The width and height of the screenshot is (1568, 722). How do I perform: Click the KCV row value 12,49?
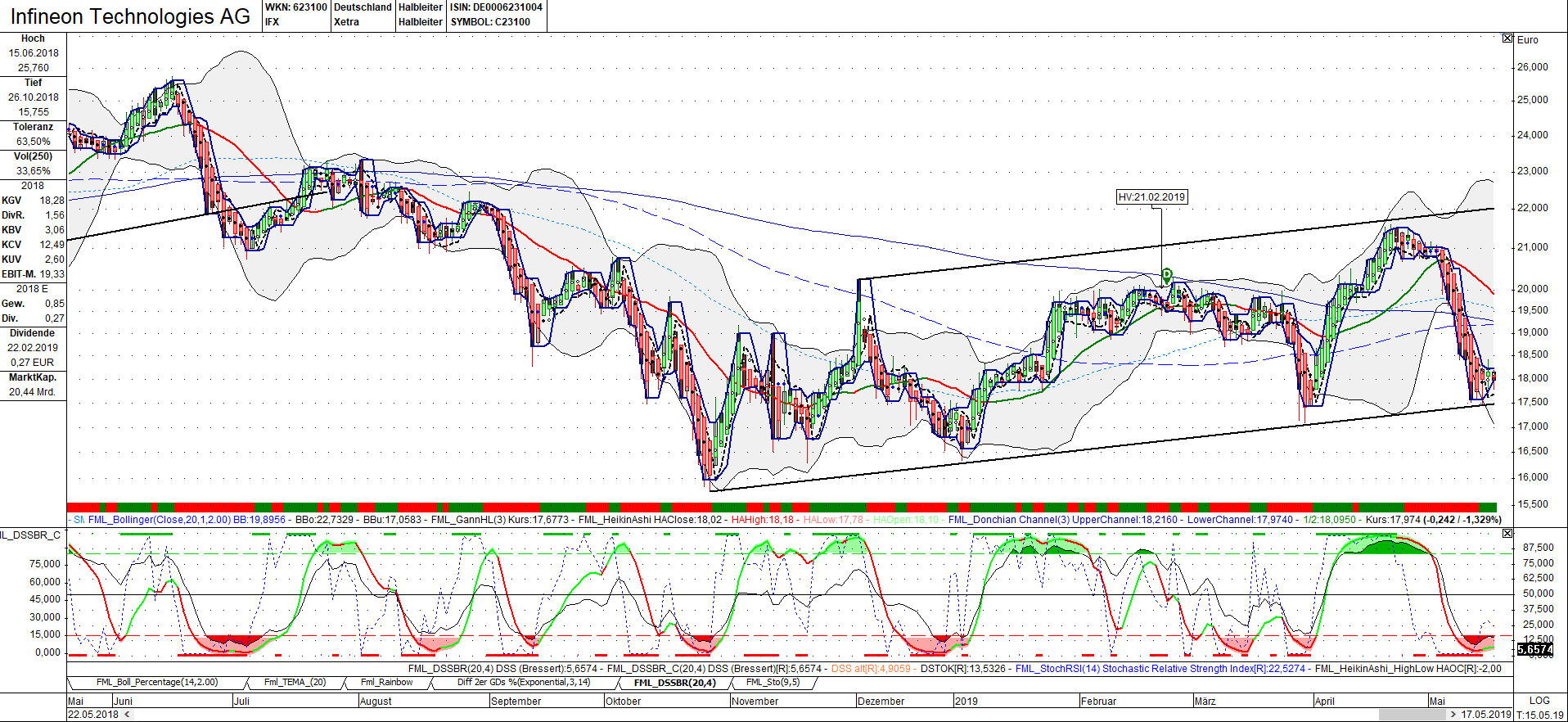(52, 245)
